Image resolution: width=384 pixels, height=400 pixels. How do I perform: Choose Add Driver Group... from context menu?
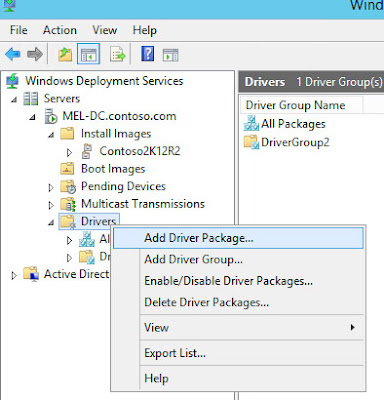[x=238, y=259]
